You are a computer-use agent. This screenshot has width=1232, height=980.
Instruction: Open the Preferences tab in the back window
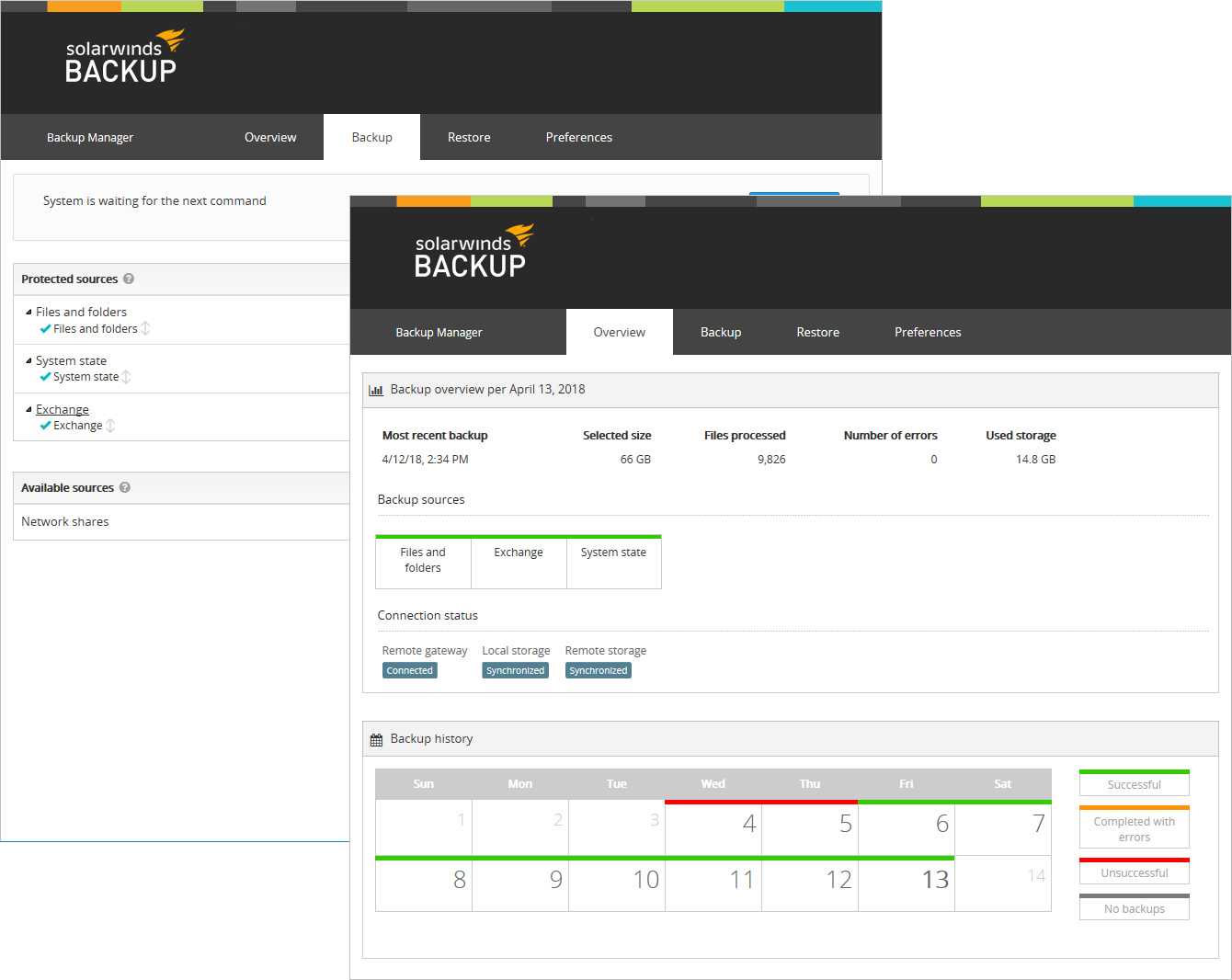pyautogui.click(x=579, y=137)
